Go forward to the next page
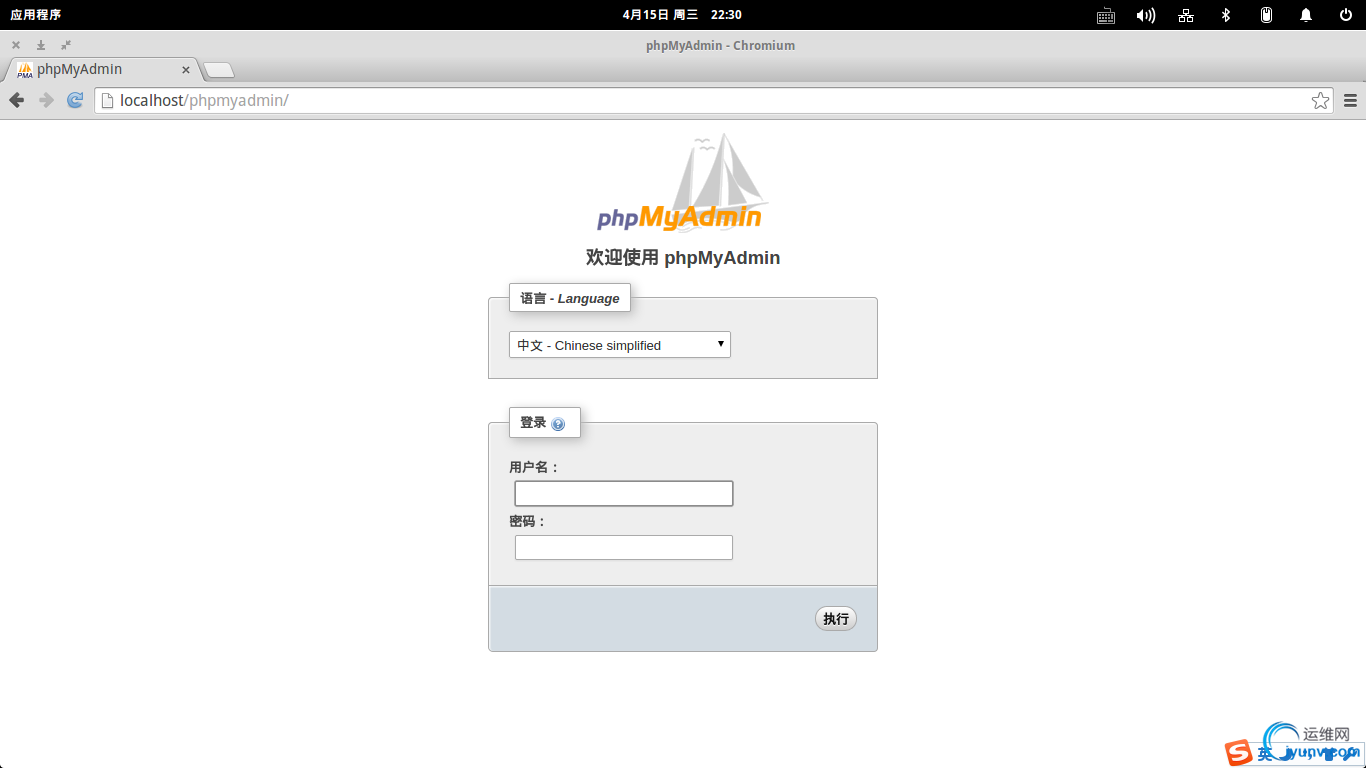 click(x=46, y=100)
